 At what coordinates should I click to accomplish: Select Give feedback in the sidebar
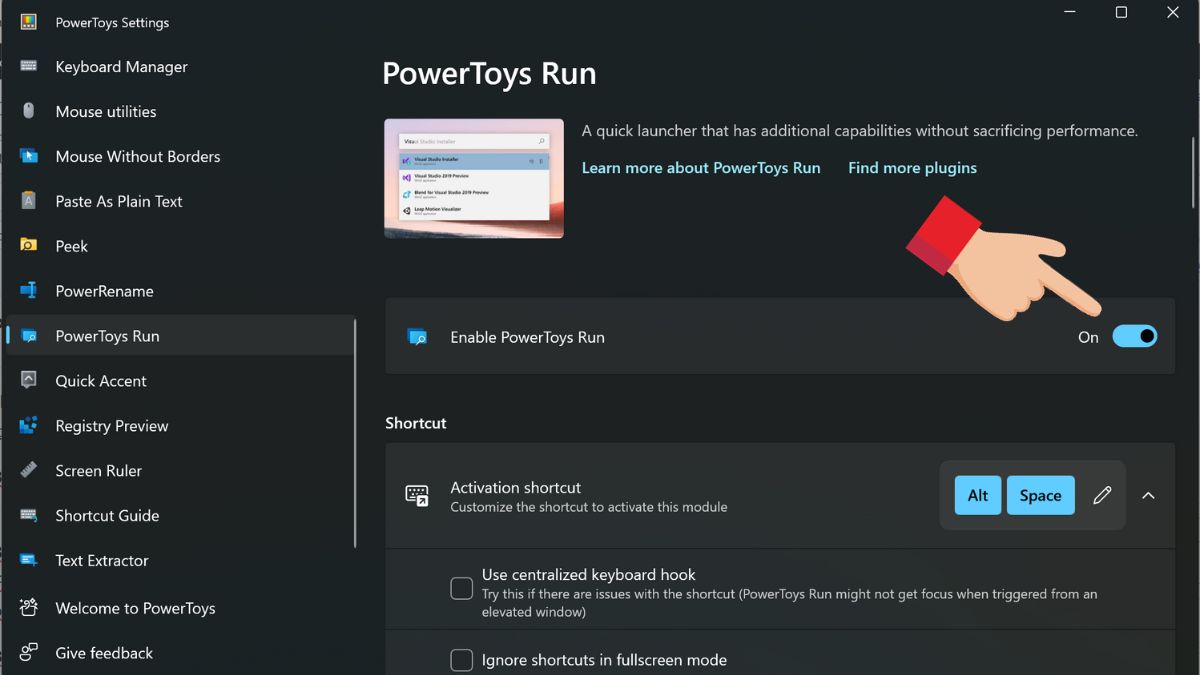pyautogui.click(x=29, y=653)
